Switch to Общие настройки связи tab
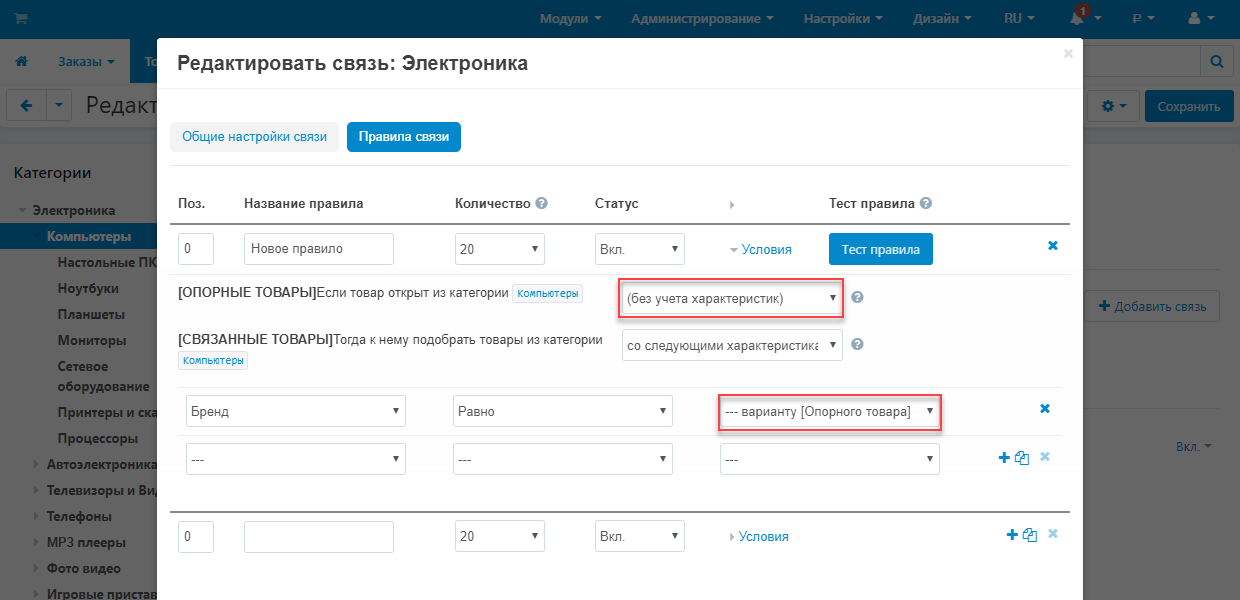The image size is (1240, 600). point(254,137)
